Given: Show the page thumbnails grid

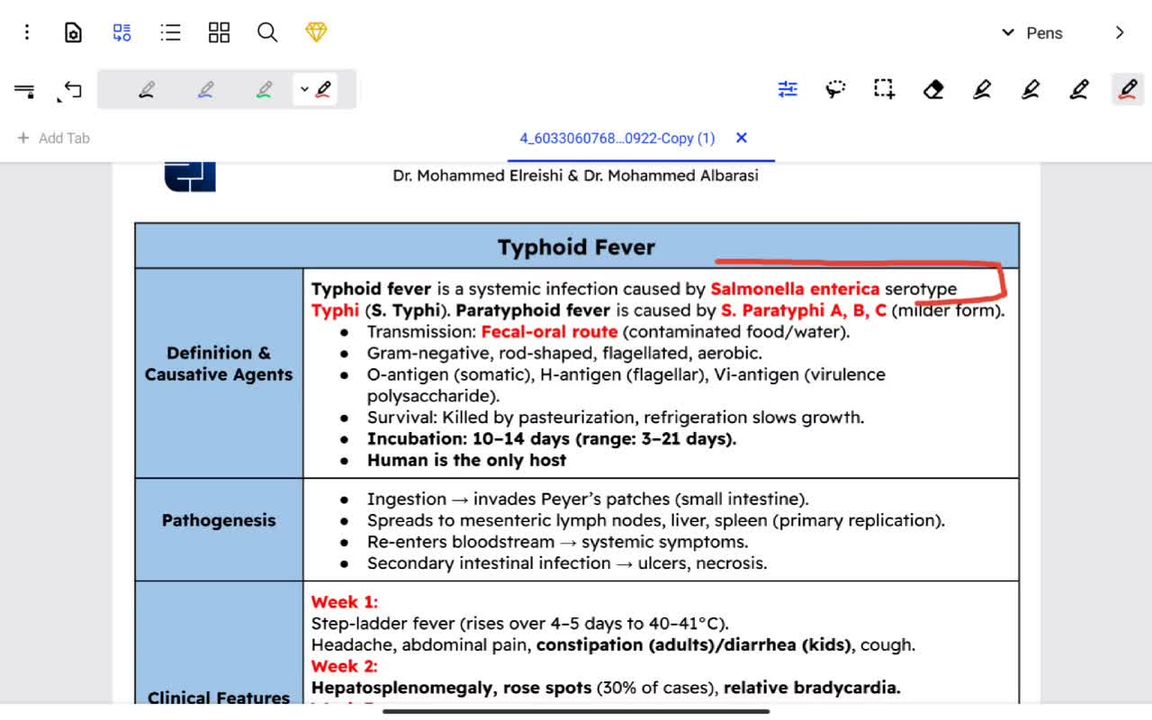Looking at the screenshot, I should (x=219, y=33).
